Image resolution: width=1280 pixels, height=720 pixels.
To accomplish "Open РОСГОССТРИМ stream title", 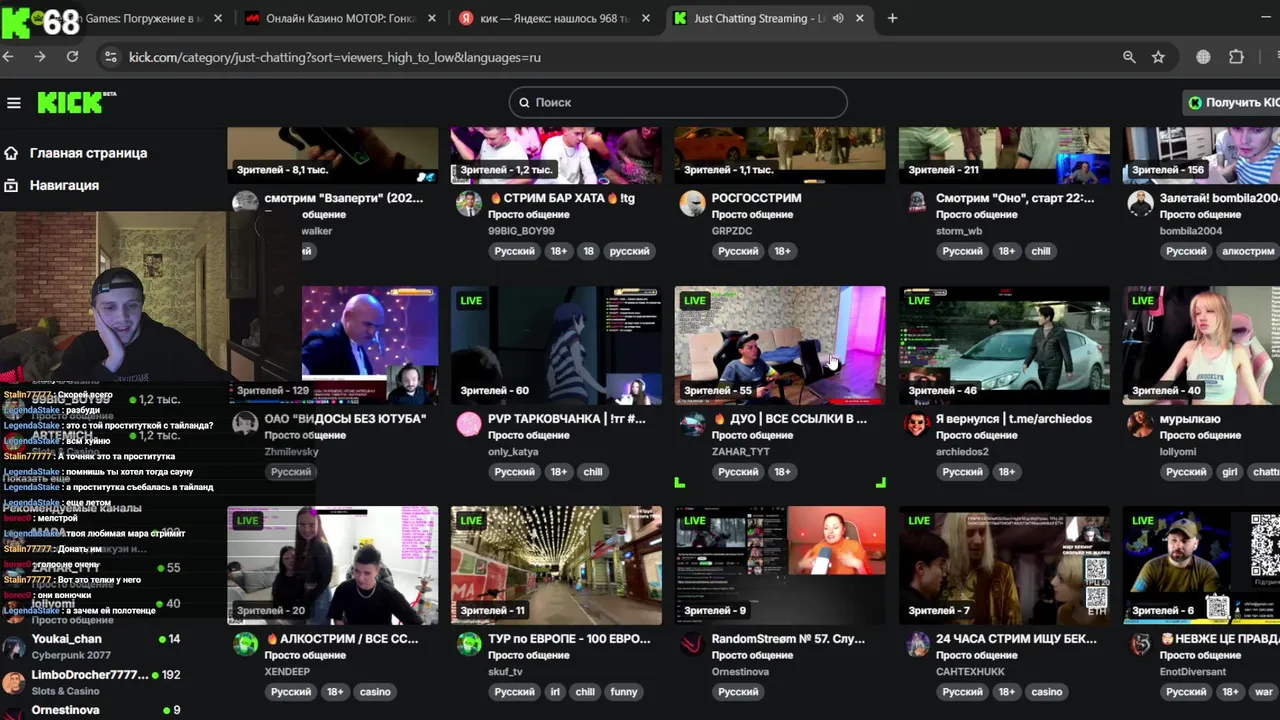I will pyautogui.click(x=757, y=198).
